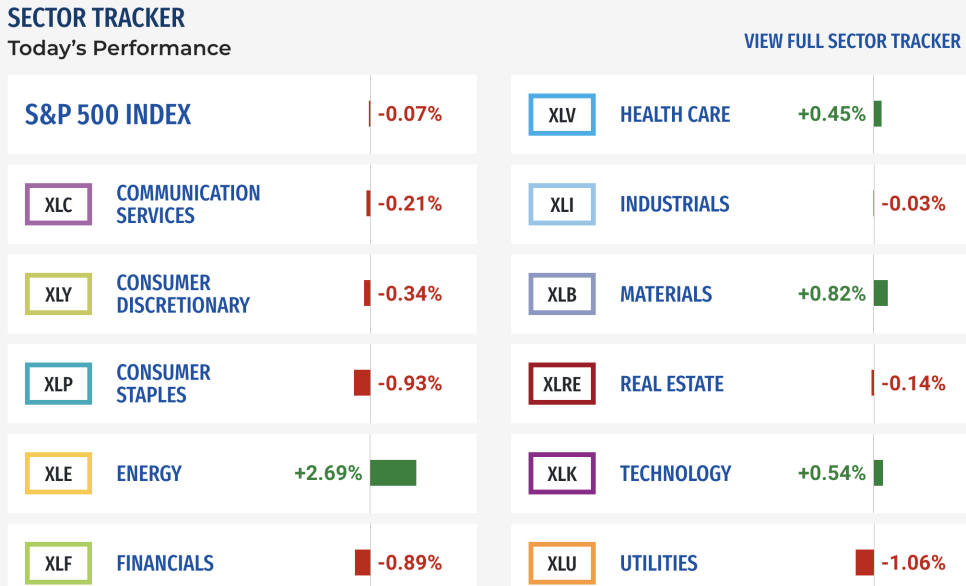Open the Health Care sector link
Viewport: 966px width, 586px height.
tap(675, 115)
